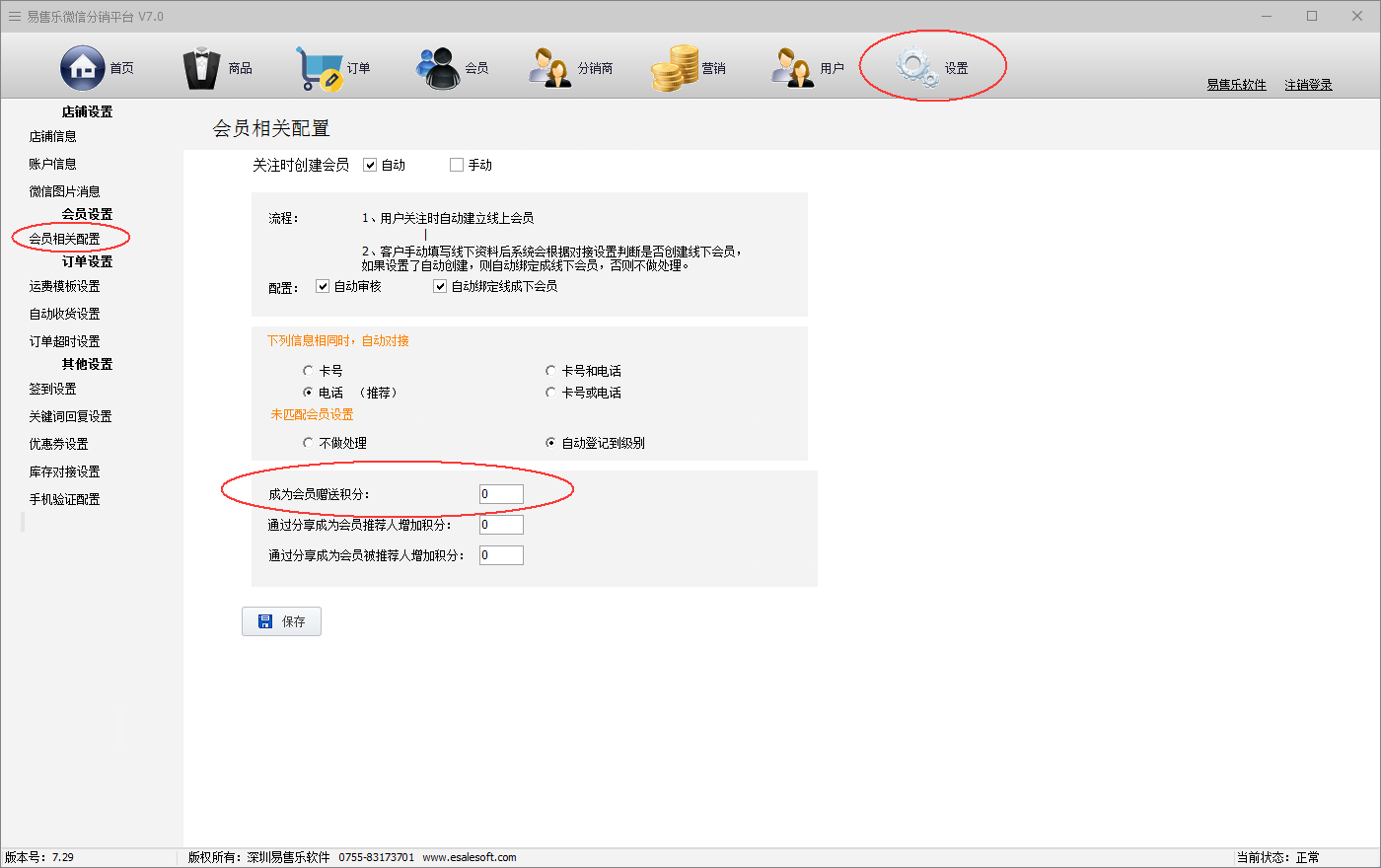Go to 运费模板设置 in sidebar
The height and width of the screenshot is (868, 1381).
[x=64, y=287]
